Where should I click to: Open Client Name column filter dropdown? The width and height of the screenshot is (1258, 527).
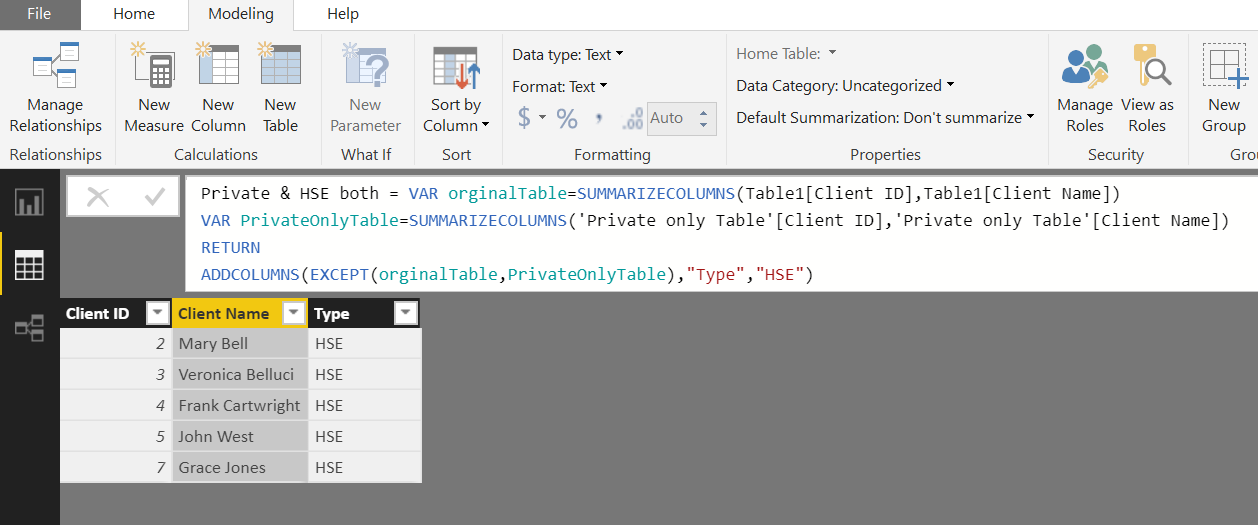pos(293,314)
